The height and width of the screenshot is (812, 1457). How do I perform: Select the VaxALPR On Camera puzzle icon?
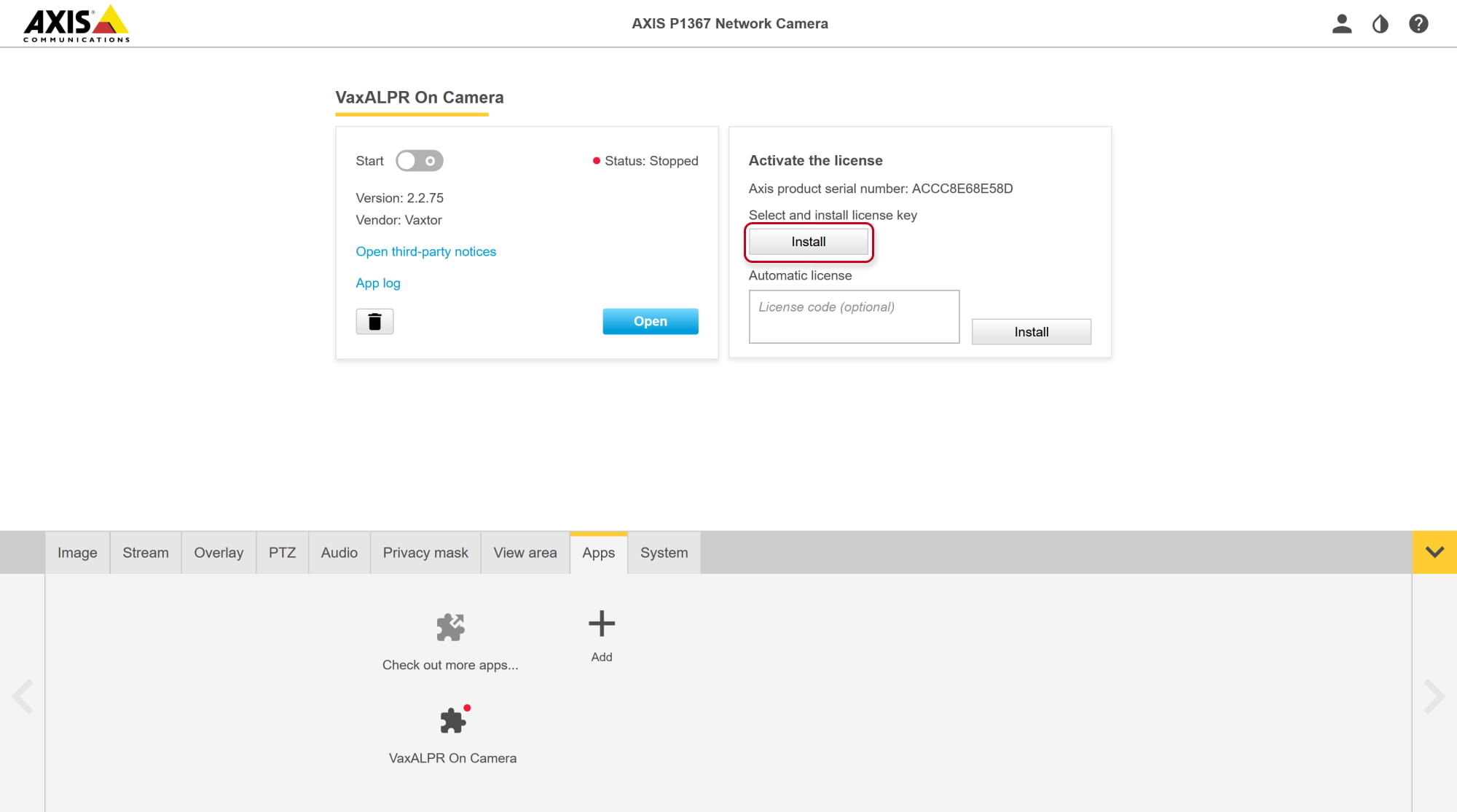pyautogui.click(x=453, y=720)
